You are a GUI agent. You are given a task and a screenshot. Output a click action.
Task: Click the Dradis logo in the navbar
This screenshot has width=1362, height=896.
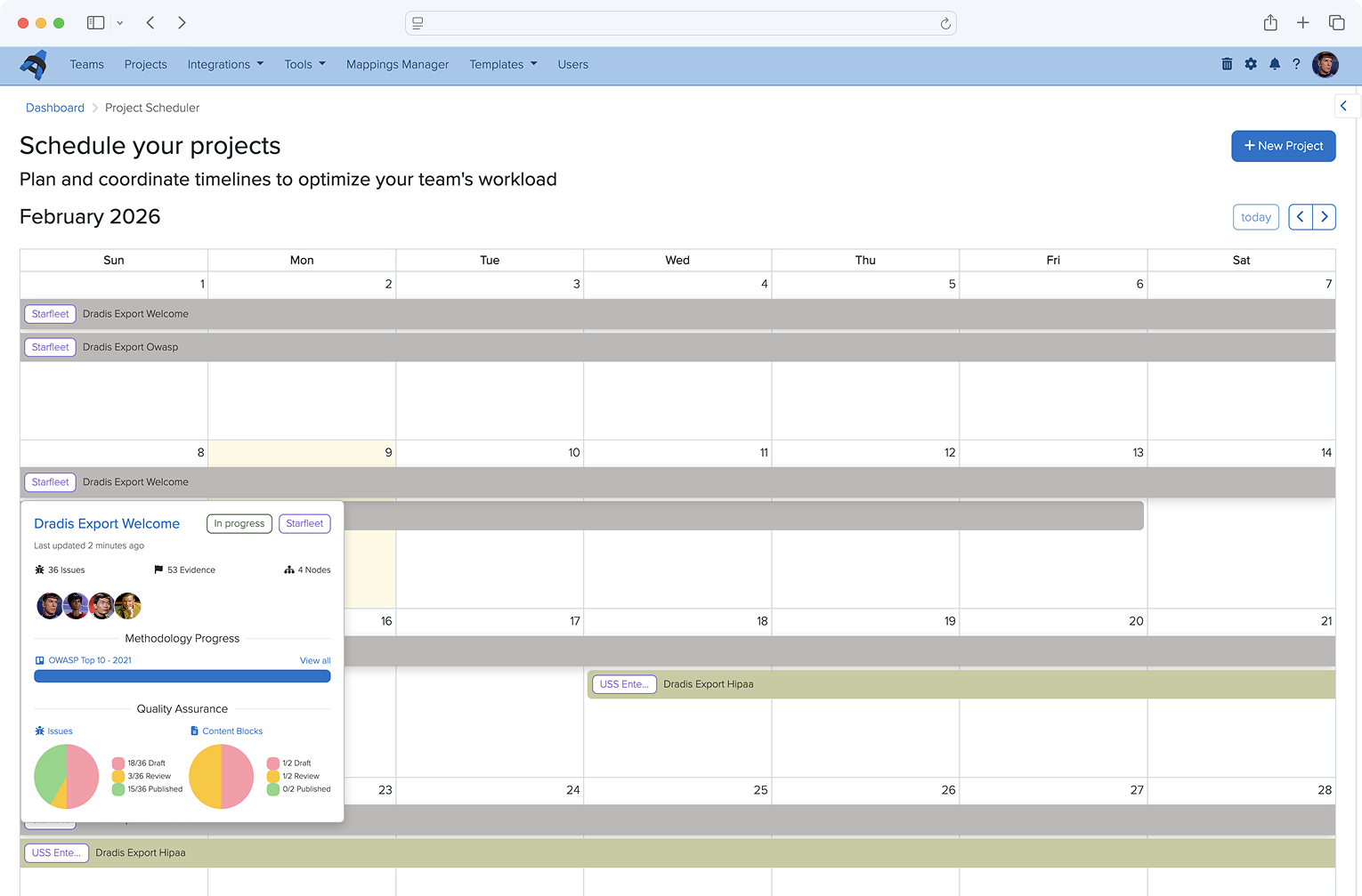point(34,64)
